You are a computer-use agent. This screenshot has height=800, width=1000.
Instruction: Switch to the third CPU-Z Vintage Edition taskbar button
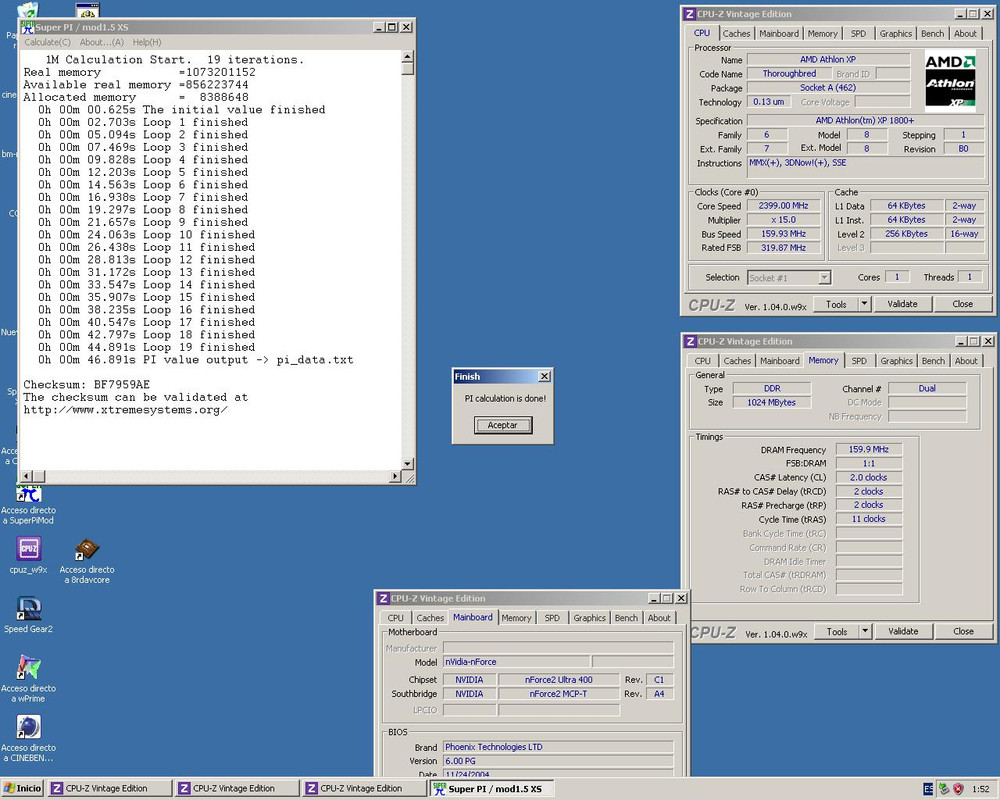pyautogui.click(x=364, y=789)
